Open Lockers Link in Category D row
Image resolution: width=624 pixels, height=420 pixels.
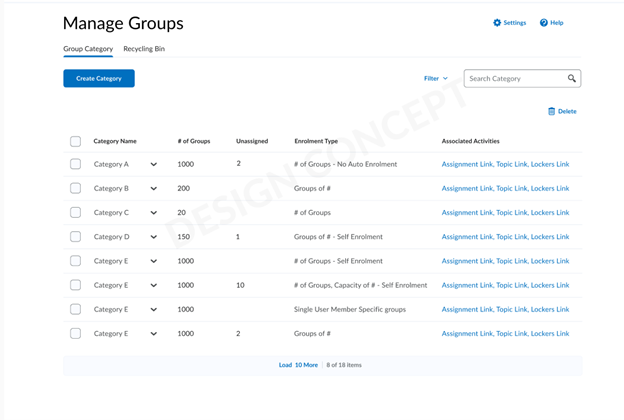pos(550,237)
